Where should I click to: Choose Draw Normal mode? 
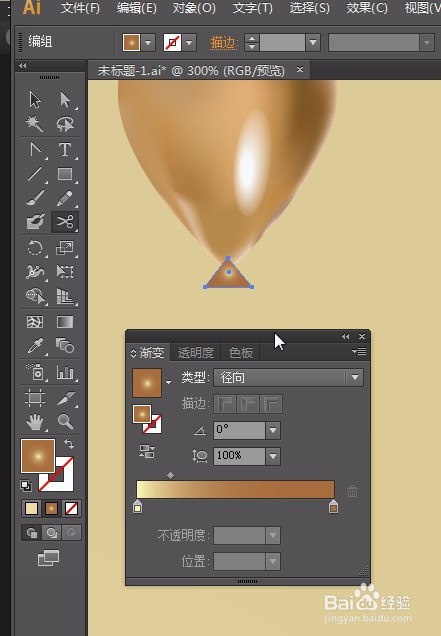tap(32, 533)
